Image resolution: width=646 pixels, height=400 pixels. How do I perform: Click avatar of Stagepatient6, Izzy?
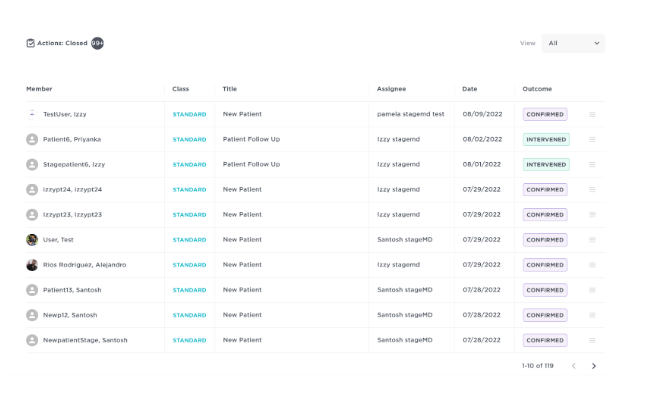(x=32, y=164)
